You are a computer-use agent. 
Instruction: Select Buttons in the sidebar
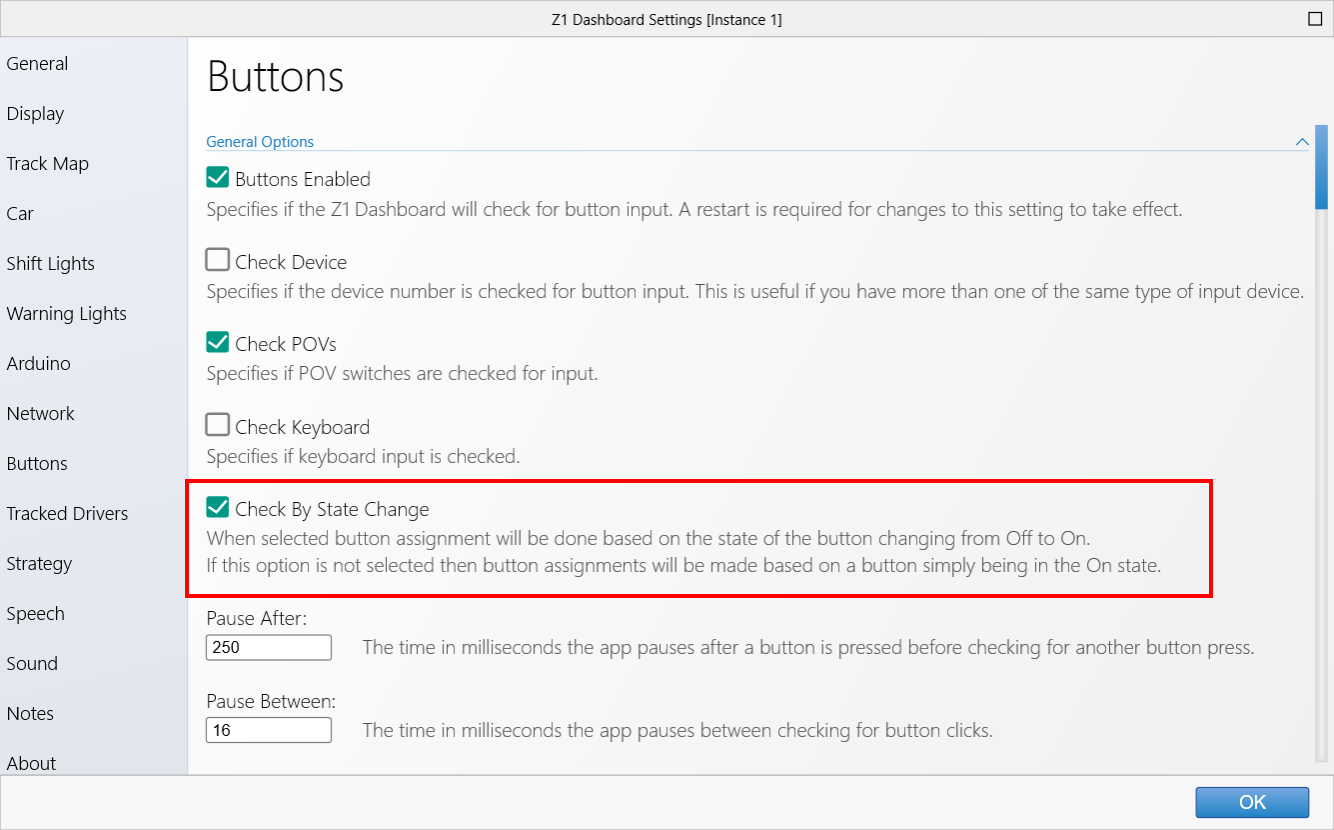[x=37, y=464]
